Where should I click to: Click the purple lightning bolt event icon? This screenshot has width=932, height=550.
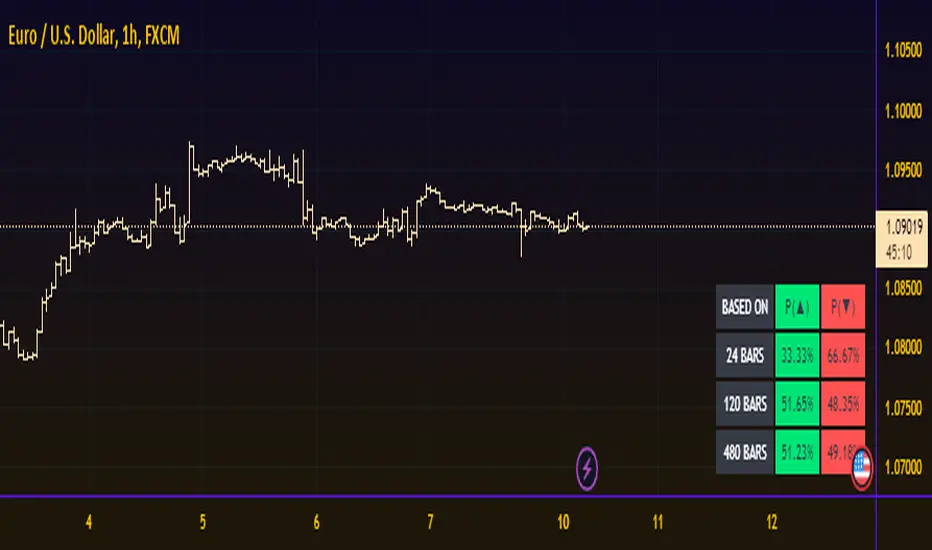point(587,469)
